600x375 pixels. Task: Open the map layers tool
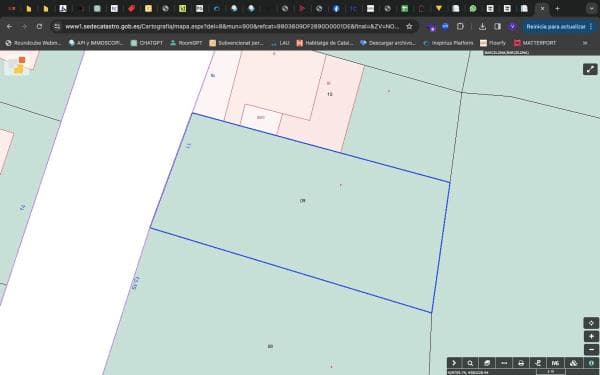487,363
